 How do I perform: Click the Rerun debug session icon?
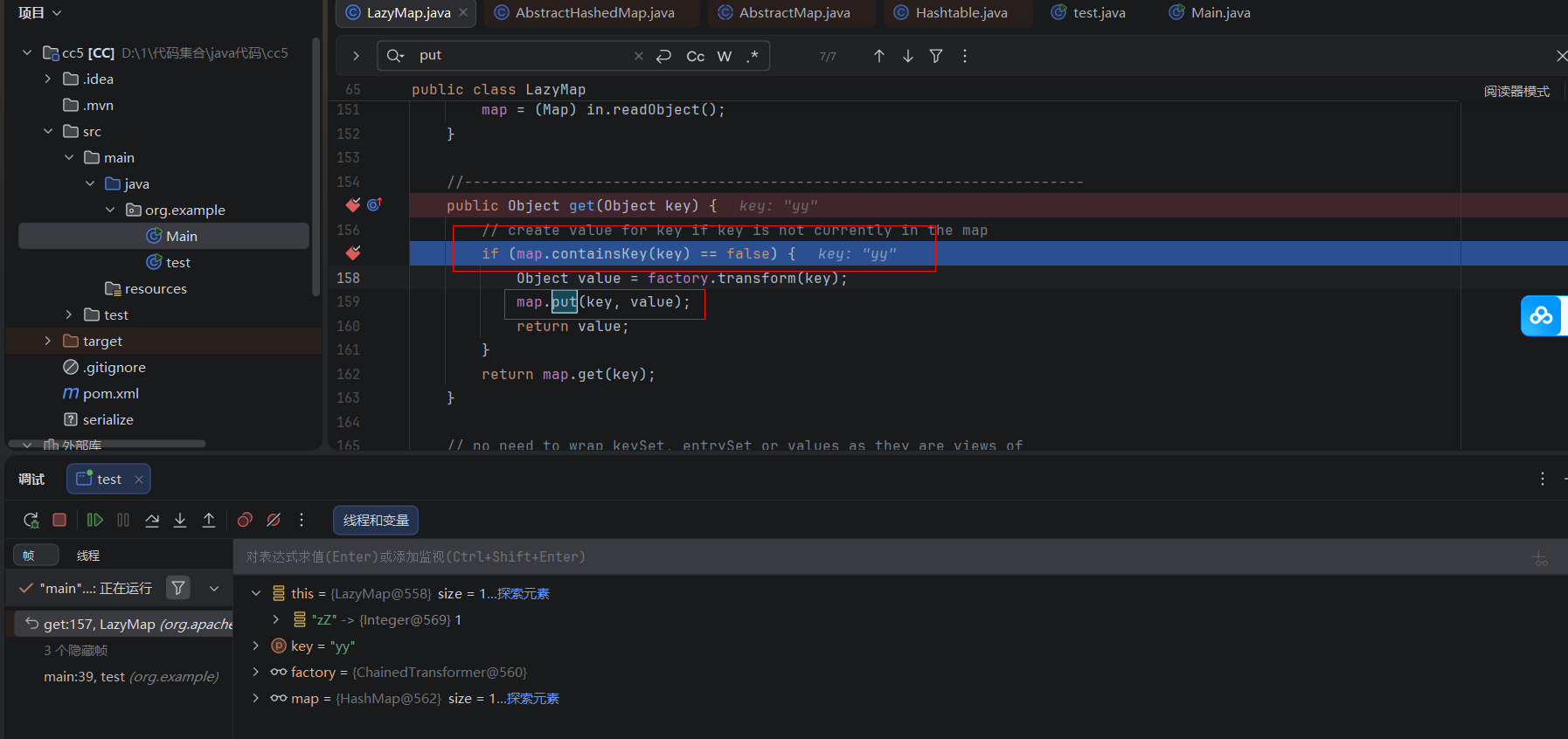point(31,520)
